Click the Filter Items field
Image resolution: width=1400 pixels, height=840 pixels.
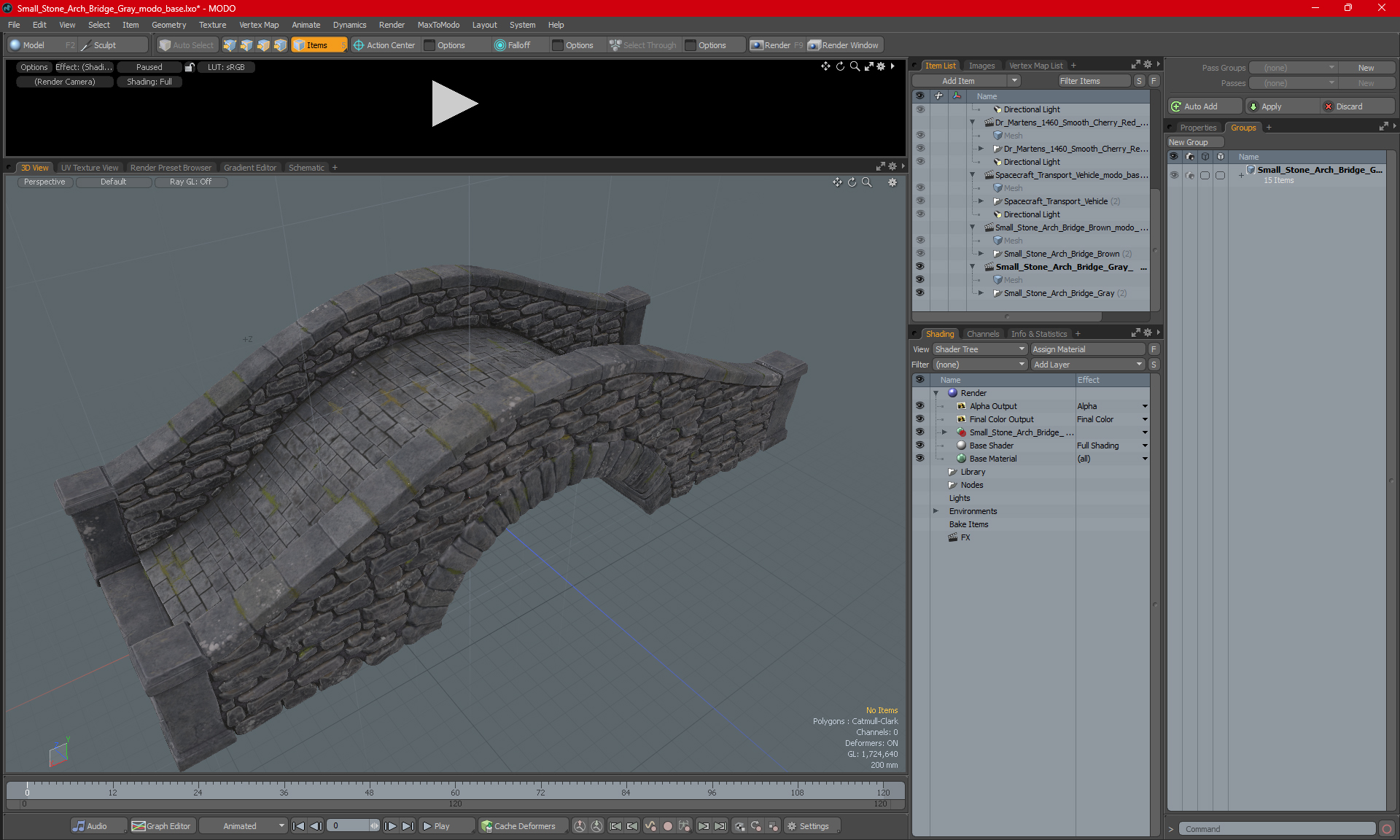coord(1094,81)
